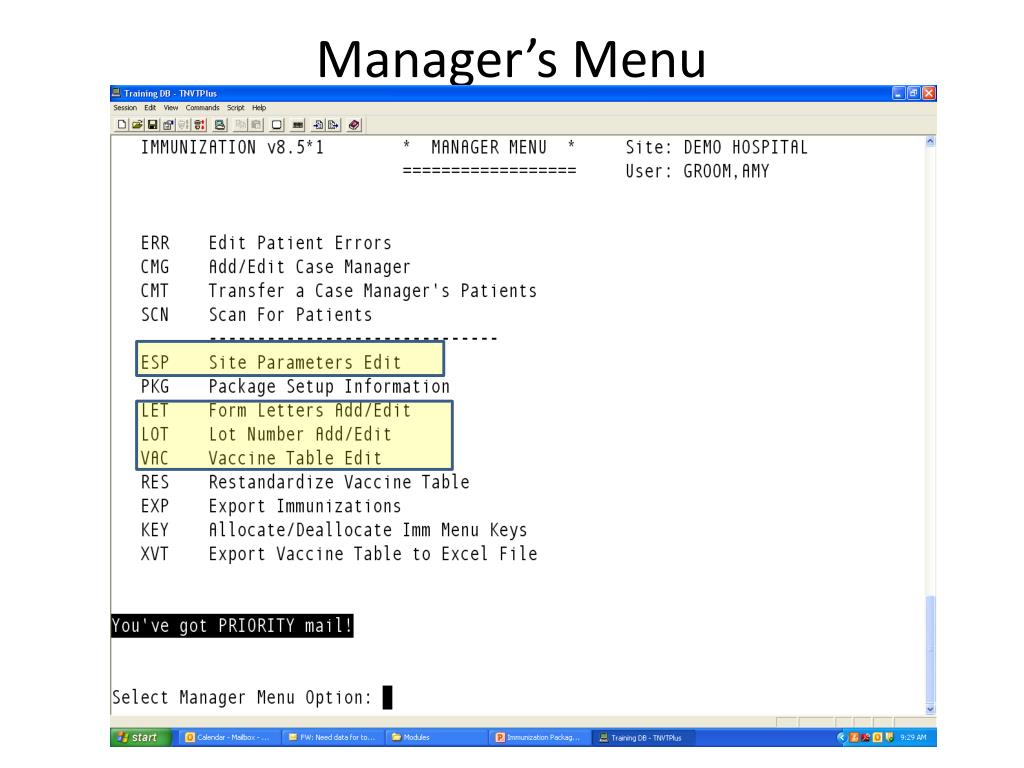Click the Paste toolbar icon
Image resolution: width=1024 pixels, height=768 pixels.
256,125
